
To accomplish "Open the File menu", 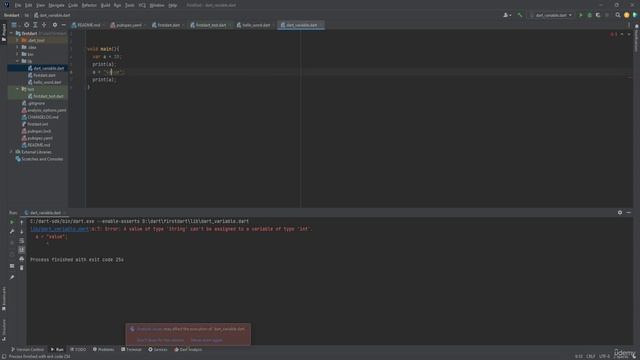I will point(18,5).
